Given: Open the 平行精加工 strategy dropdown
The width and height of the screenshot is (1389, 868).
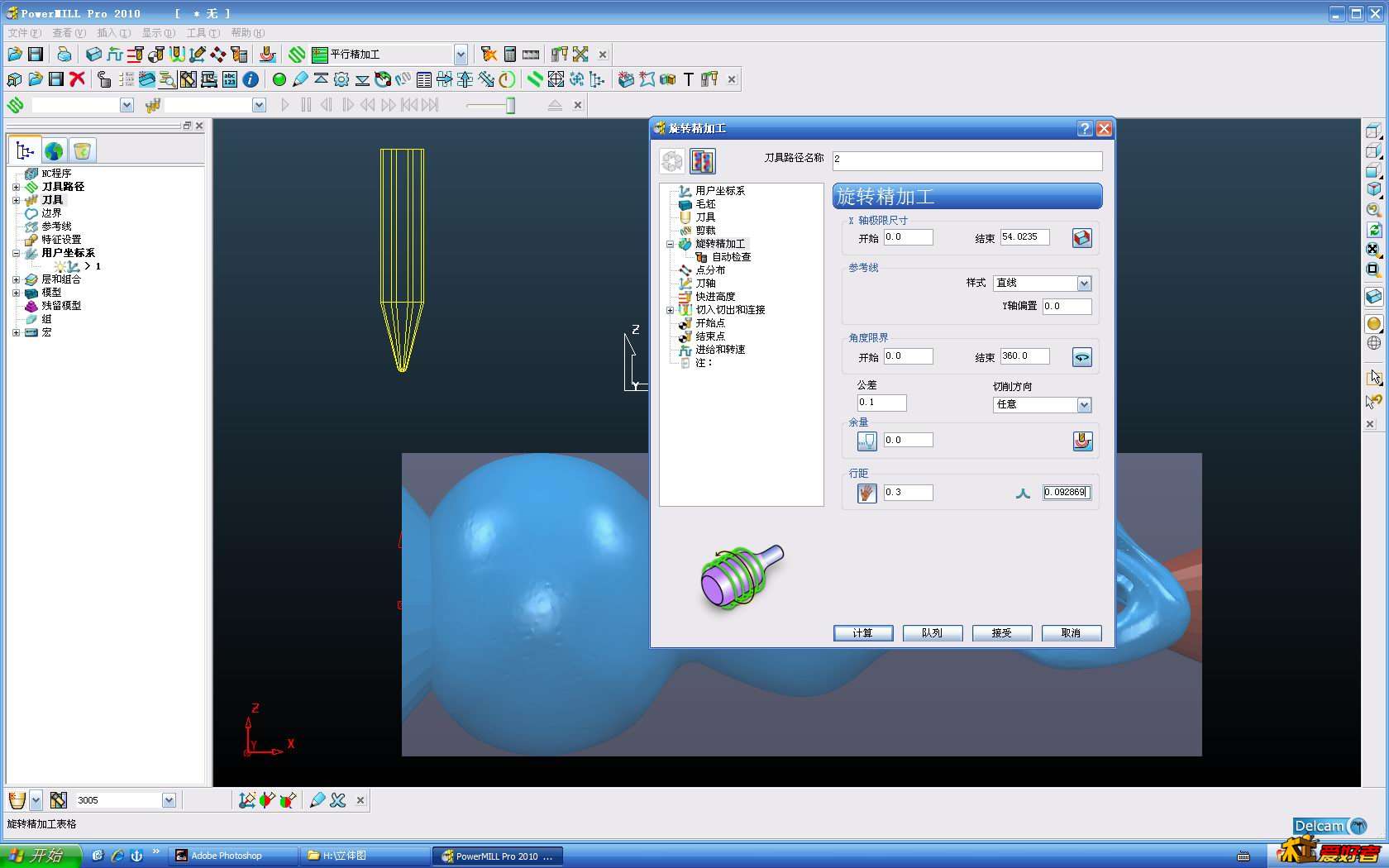Looking at the screenshot, I should 461,55.
